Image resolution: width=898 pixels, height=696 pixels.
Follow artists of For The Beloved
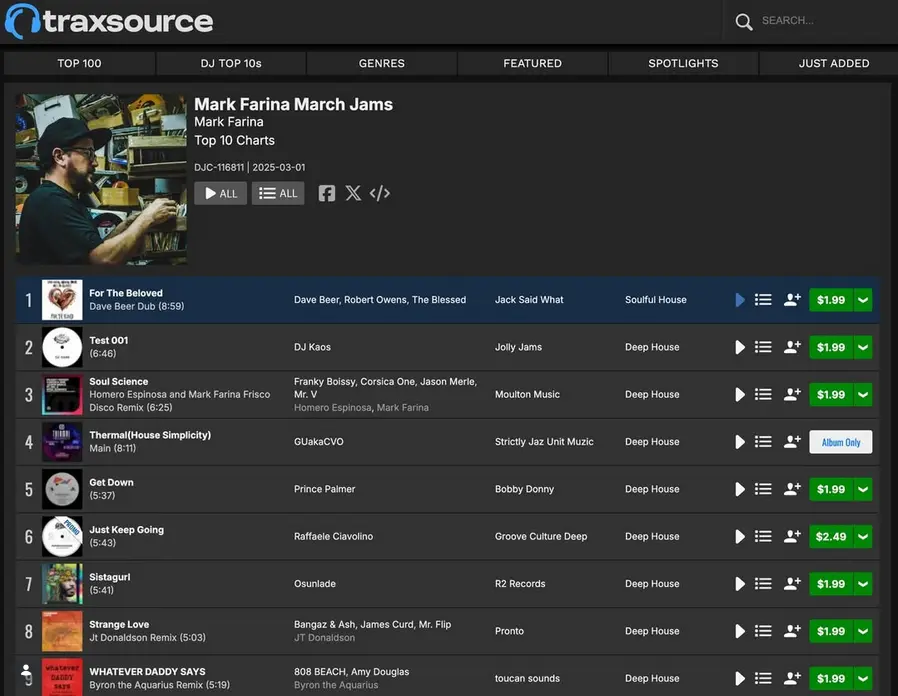(x=792, y=299)
